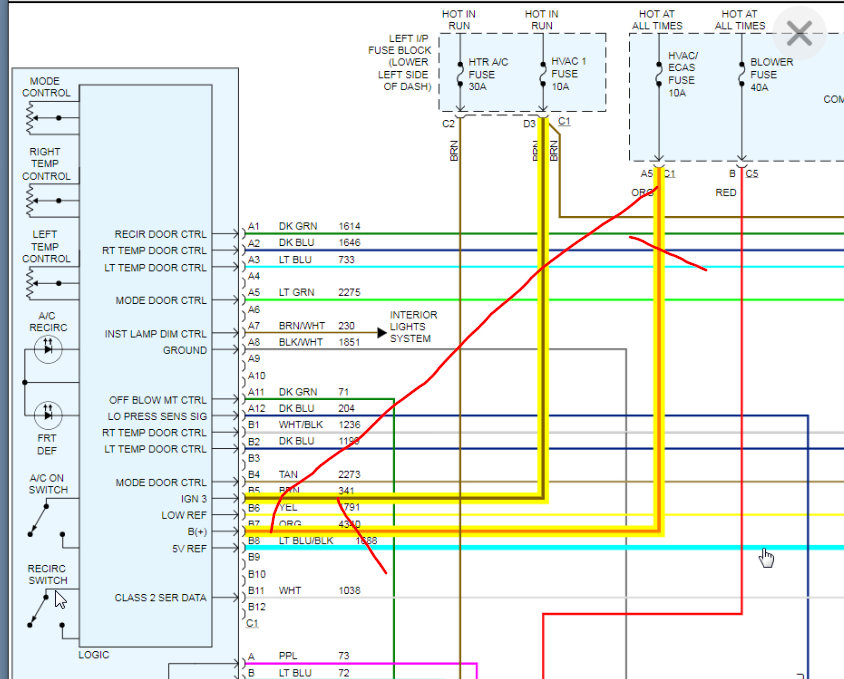Click the A/C ON SWITCH label
844x679 pixels.
click(x=48, y=484)
